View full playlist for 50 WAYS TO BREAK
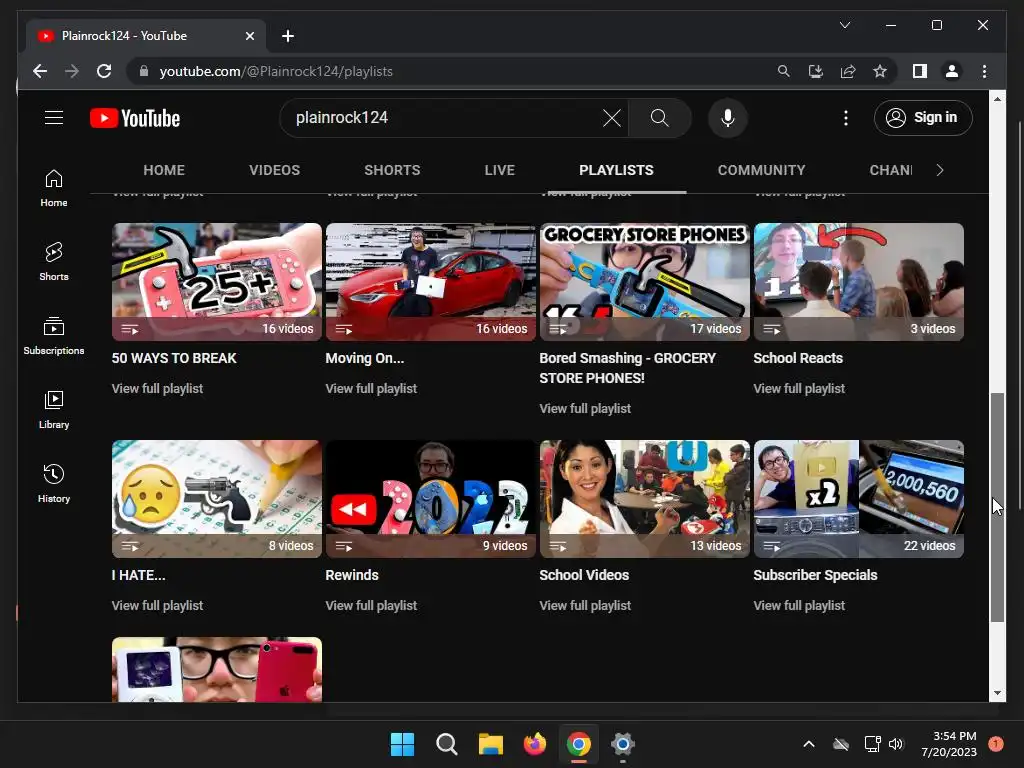The height and width of the screenshot is (768, 1024). tap(157, 389)
